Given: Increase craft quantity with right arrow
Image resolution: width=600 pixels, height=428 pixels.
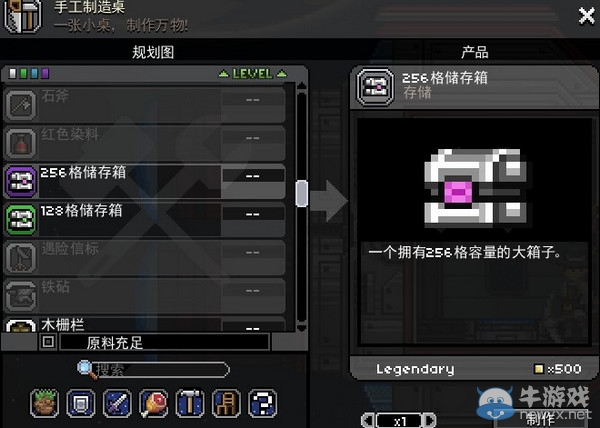Looking at the screenshot, I should tap(430, 420).
